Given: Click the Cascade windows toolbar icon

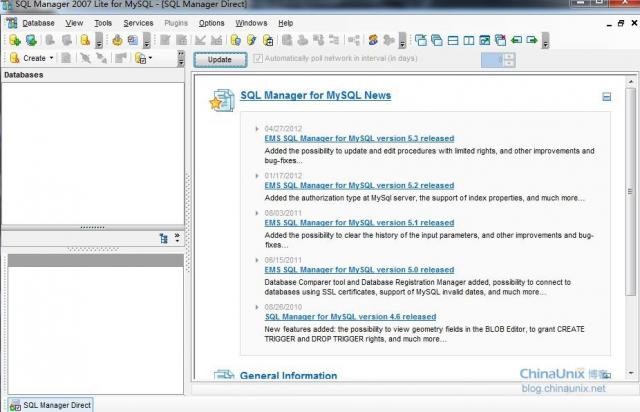Looking at the screenshot, I should point(421,40).
